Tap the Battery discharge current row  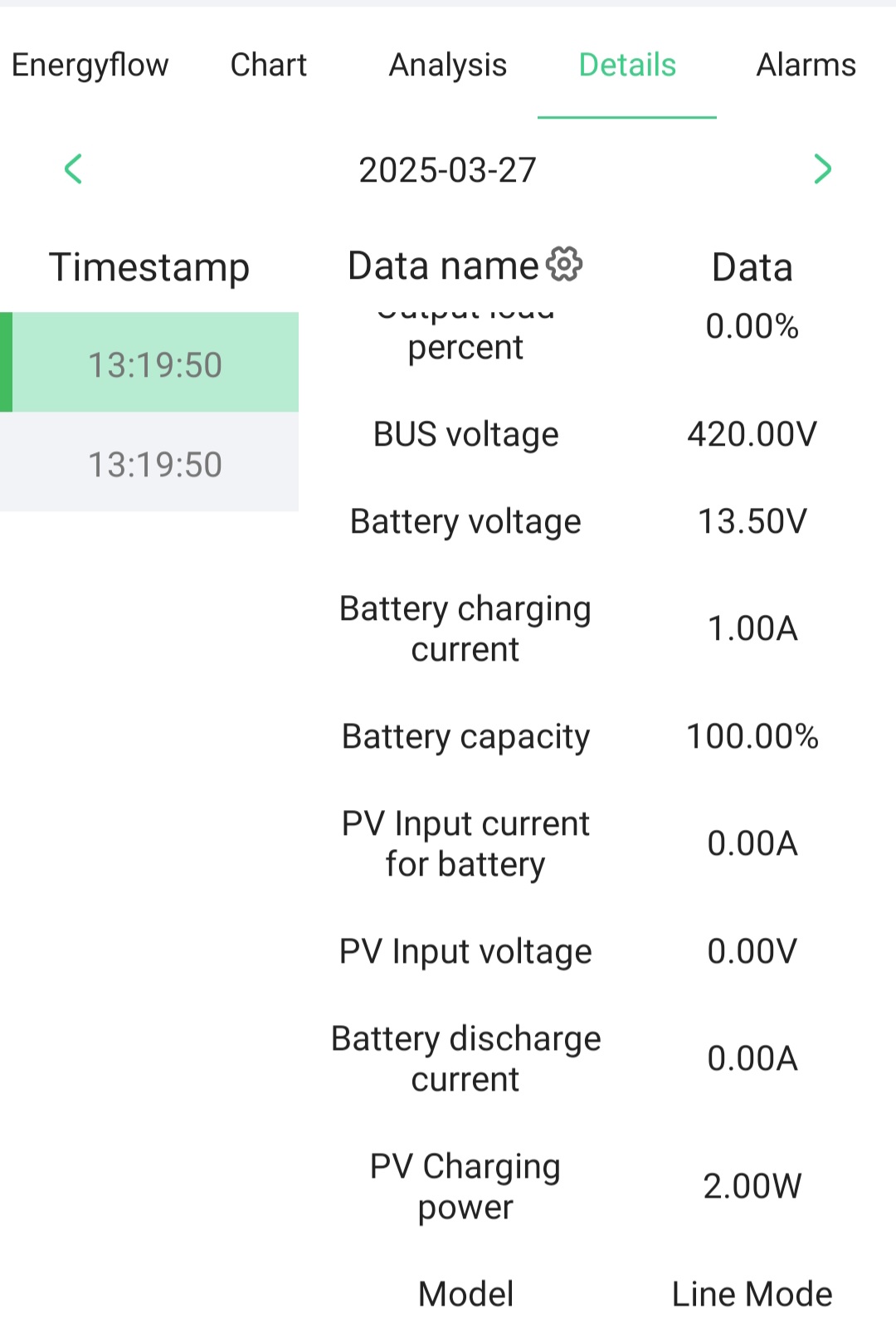(x=597, y=1058)
